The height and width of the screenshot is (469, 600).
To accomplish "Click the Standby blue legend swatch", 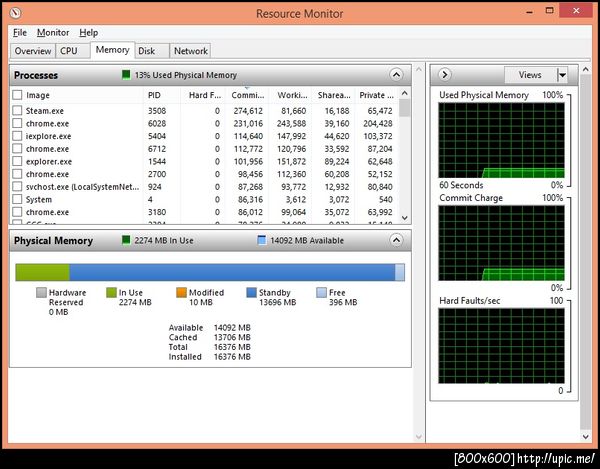I will pos(251,293).
